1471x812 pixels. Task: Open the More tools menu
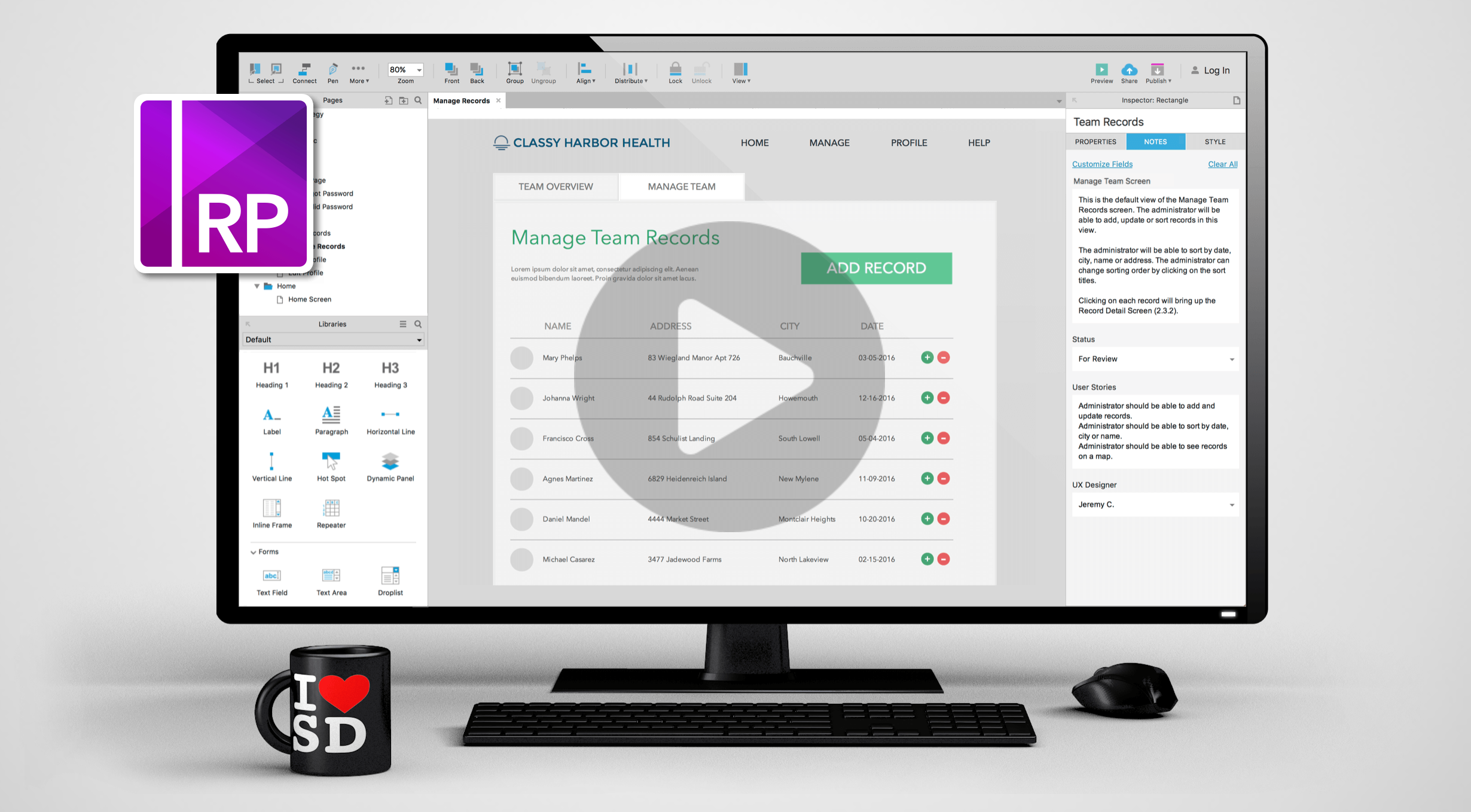pyautogui.click(x=359, y=73)
